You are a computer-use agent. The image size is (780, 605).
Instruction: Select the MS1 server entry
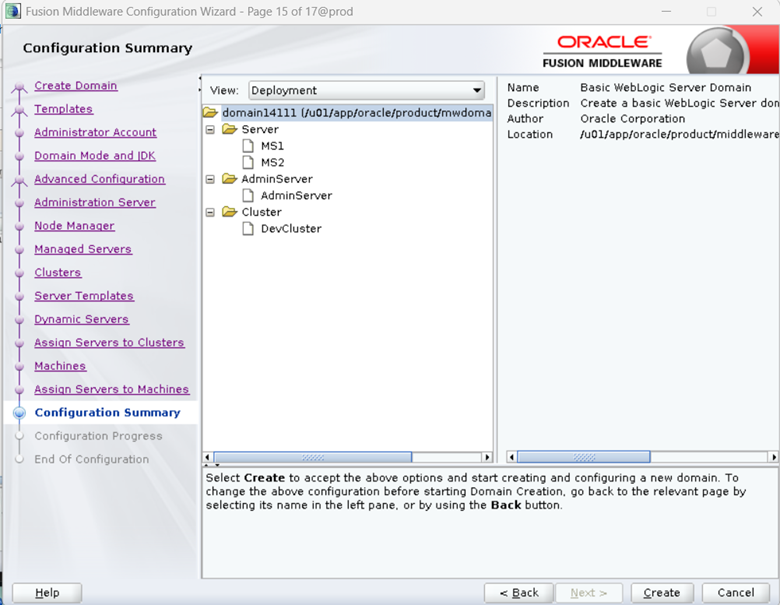click(272, 146)
